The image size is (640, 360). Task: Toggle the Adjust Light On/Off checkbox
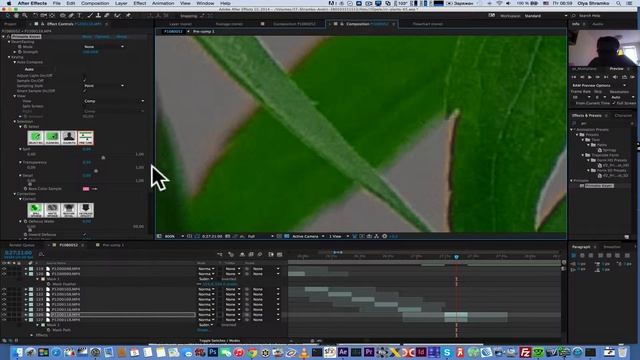click(x=84, y=76)
